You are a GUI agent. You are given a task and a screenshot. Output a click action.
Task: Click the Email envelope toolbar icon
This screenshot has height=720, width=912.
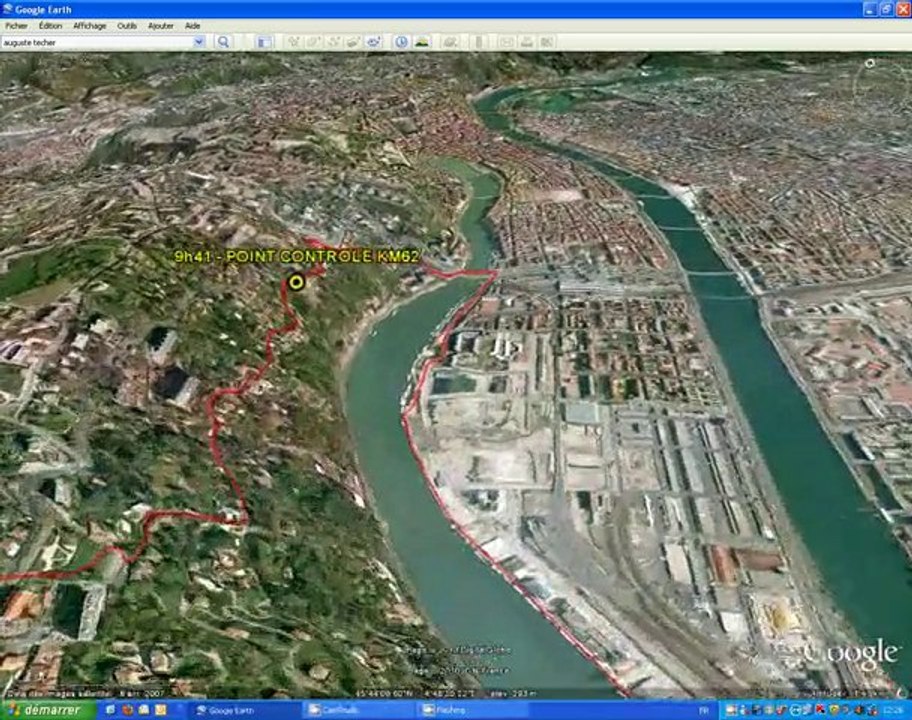pos(507,42)
